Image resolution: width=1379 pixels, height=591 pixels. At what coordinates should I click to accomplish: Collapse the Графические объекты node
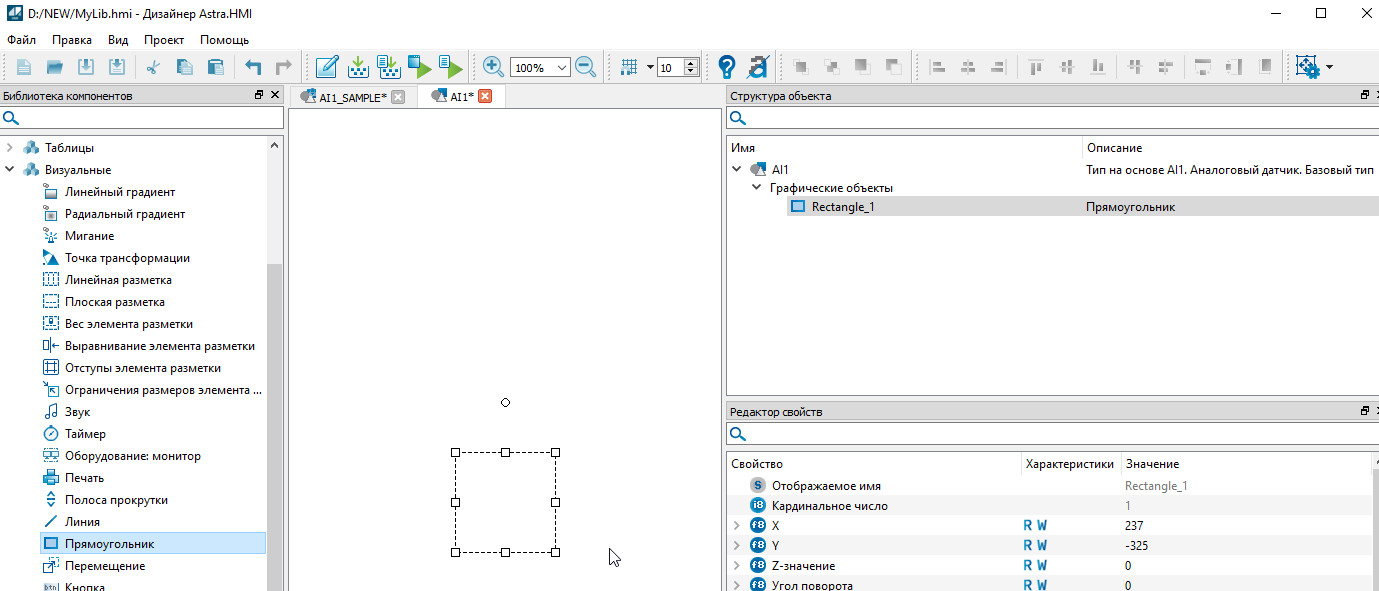point(757,188)
